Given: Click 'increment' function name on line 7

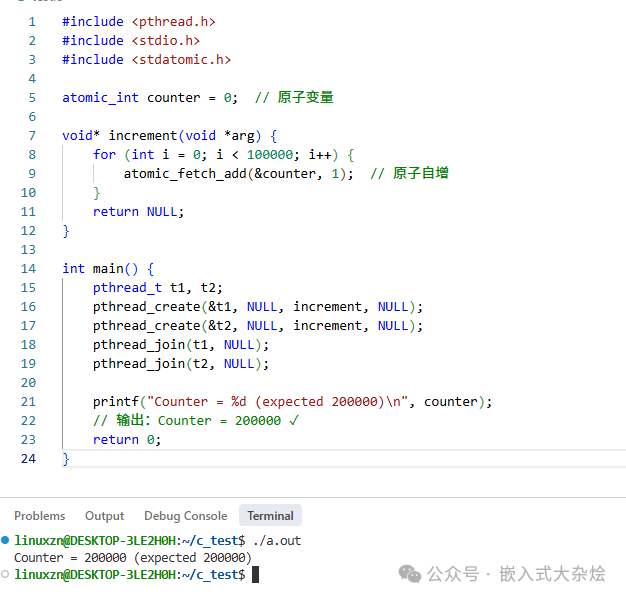Looking at the screenshot, I should click(143, 136).
